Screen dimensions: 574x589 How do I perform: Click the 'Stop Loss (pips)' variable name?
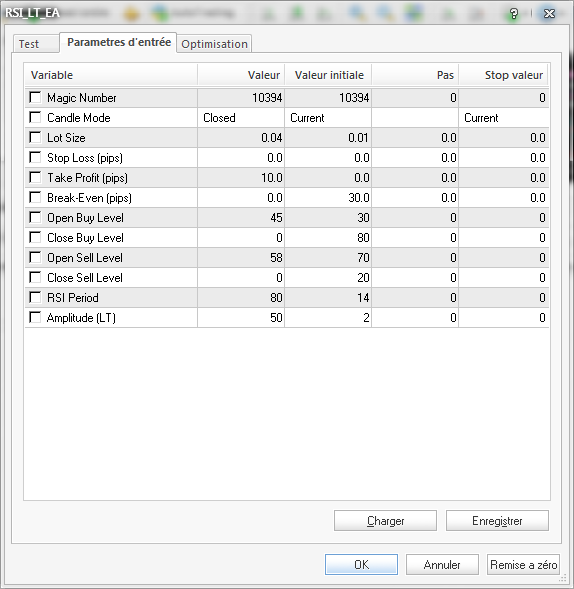click(x=85, y=158)
